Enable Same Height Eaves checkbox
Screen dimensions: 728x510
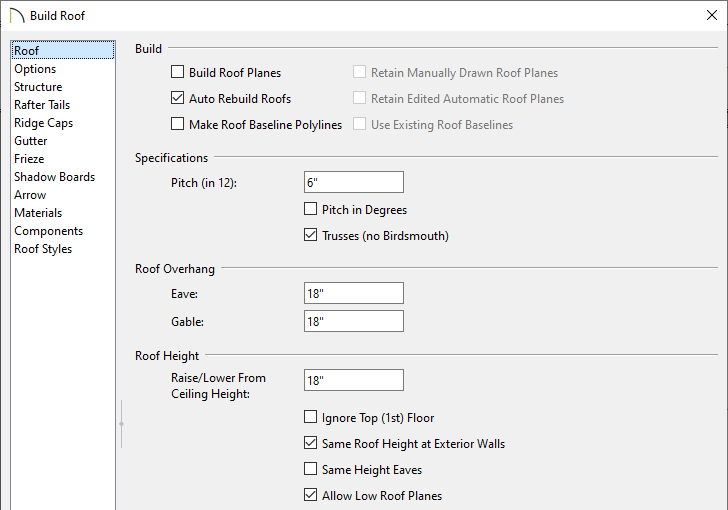(311, 469)
